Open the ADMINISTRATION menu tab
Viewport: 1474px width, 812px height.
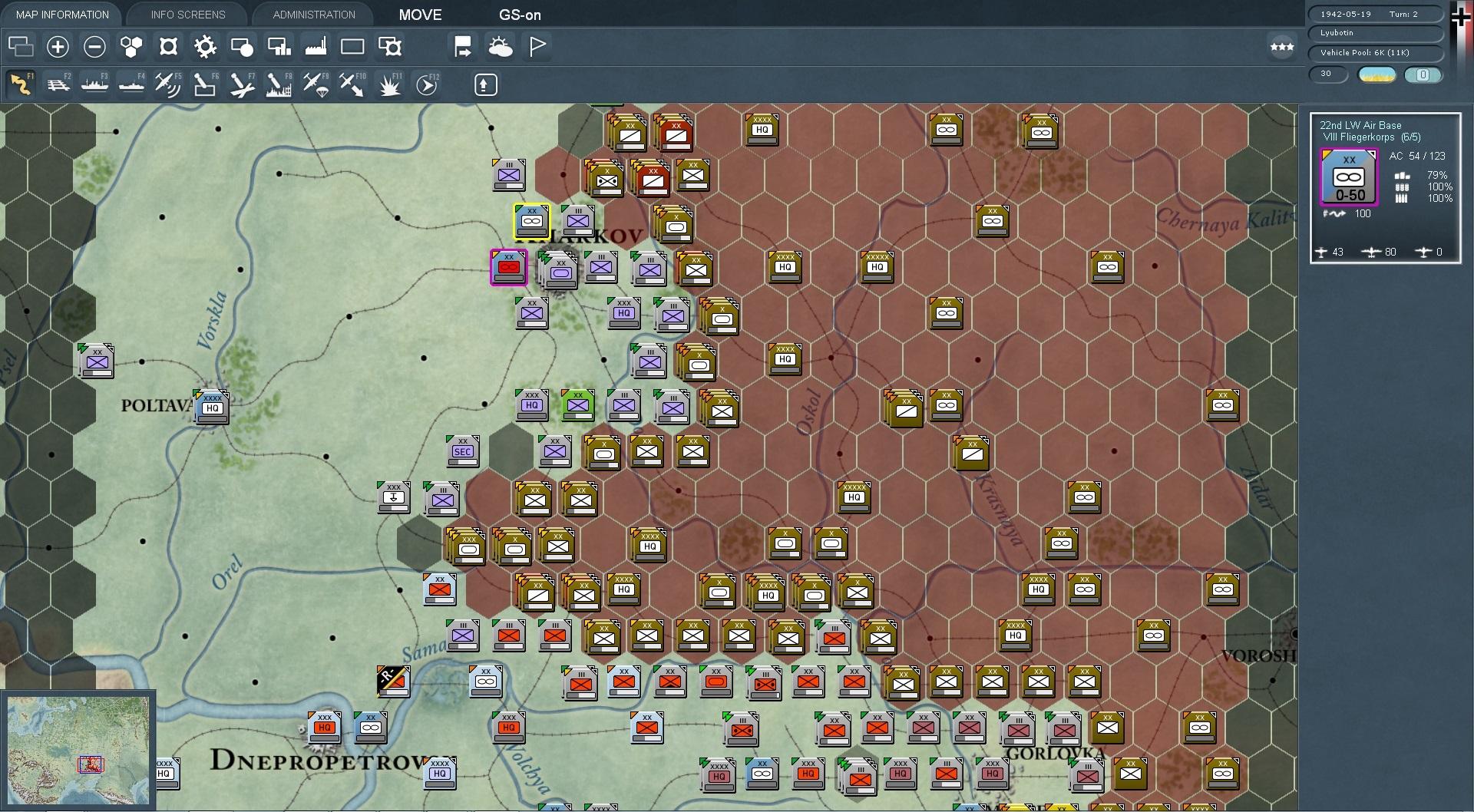coord(312,14)
